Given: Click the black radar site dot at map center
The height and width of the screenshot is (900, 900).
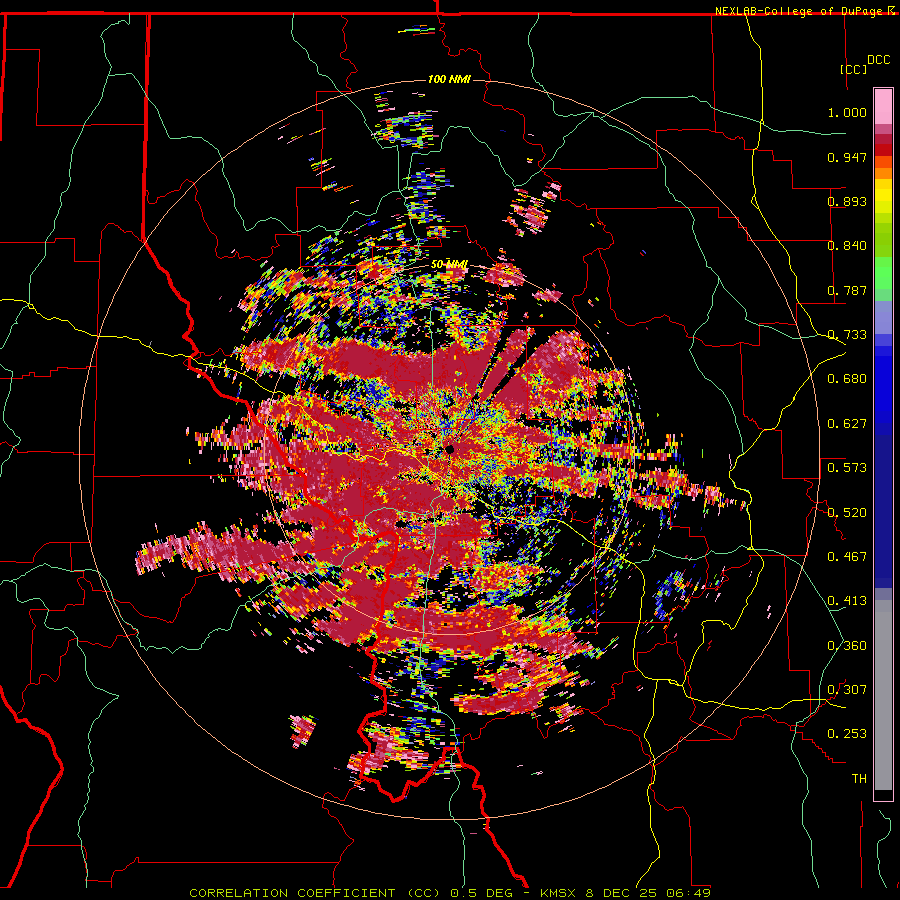Looking at the screenshot, I should [x=449, y=449].
